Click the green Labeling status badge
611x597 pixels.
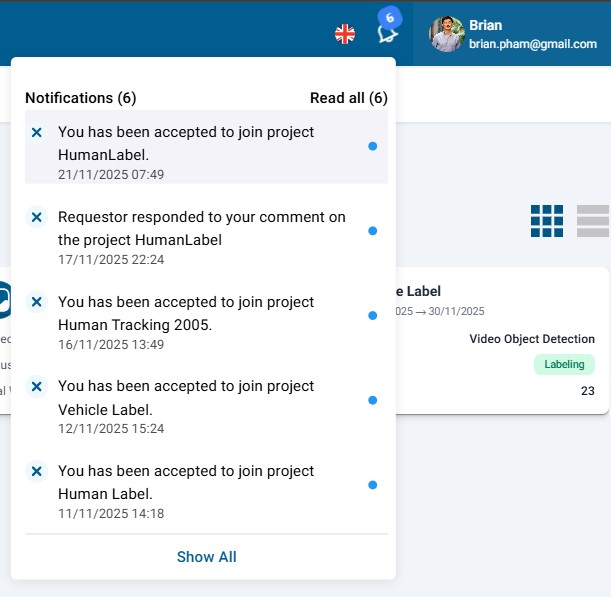(564, 365)
